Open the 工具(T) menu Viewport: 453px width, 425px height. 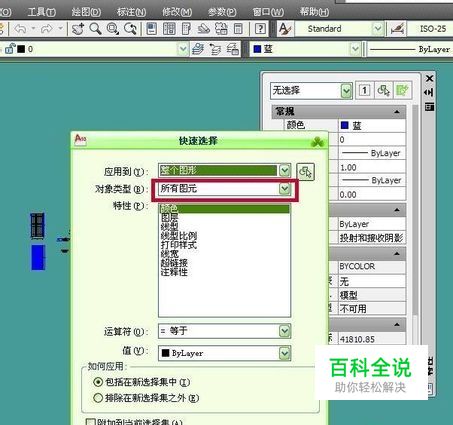tap(42, 12)
